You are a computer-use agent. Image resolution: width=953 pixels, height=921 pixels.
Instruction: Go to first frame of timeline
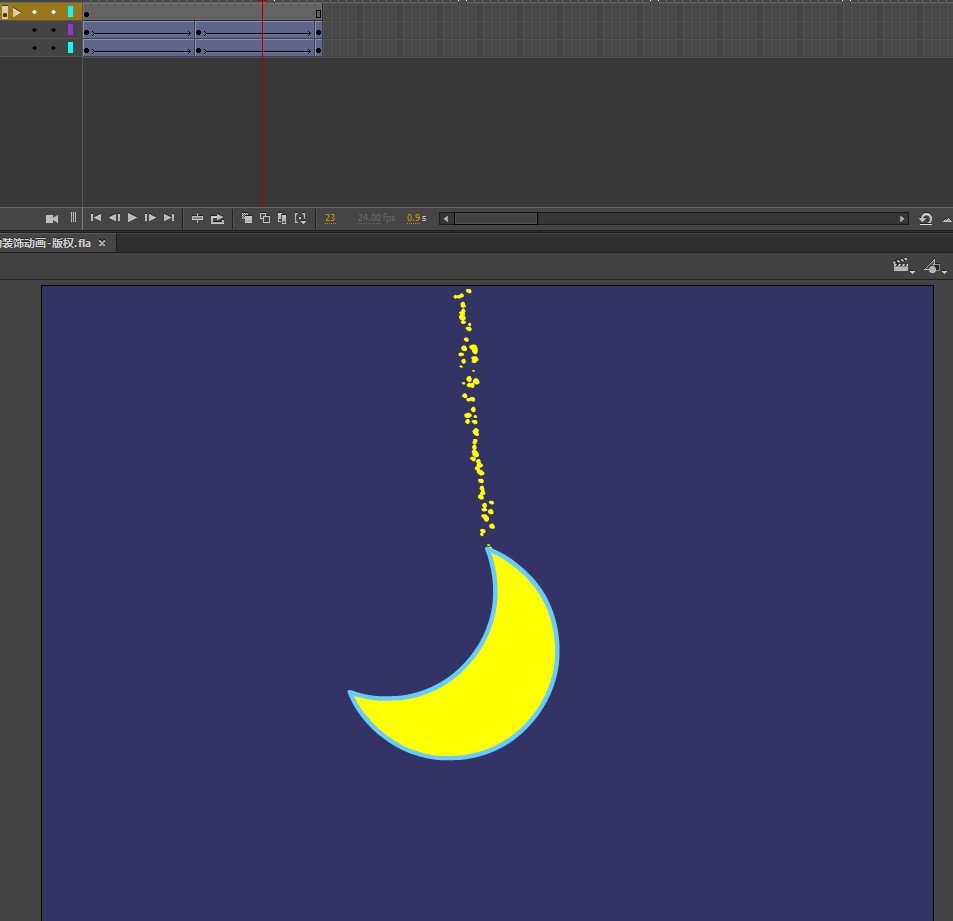tap(96, 218)
